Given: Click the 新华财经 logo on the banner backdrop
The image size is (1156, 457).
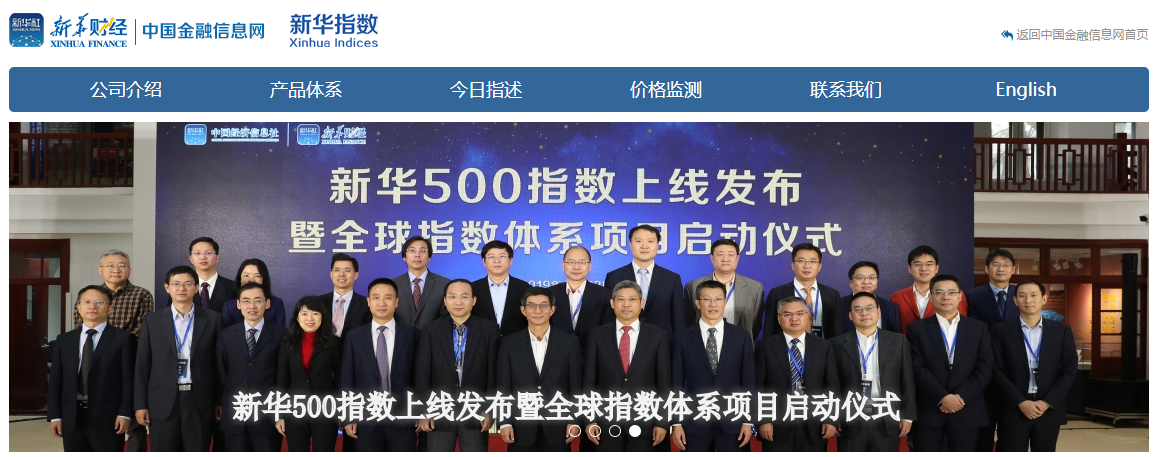Looking at the screenshot, I should click(331, 134).
